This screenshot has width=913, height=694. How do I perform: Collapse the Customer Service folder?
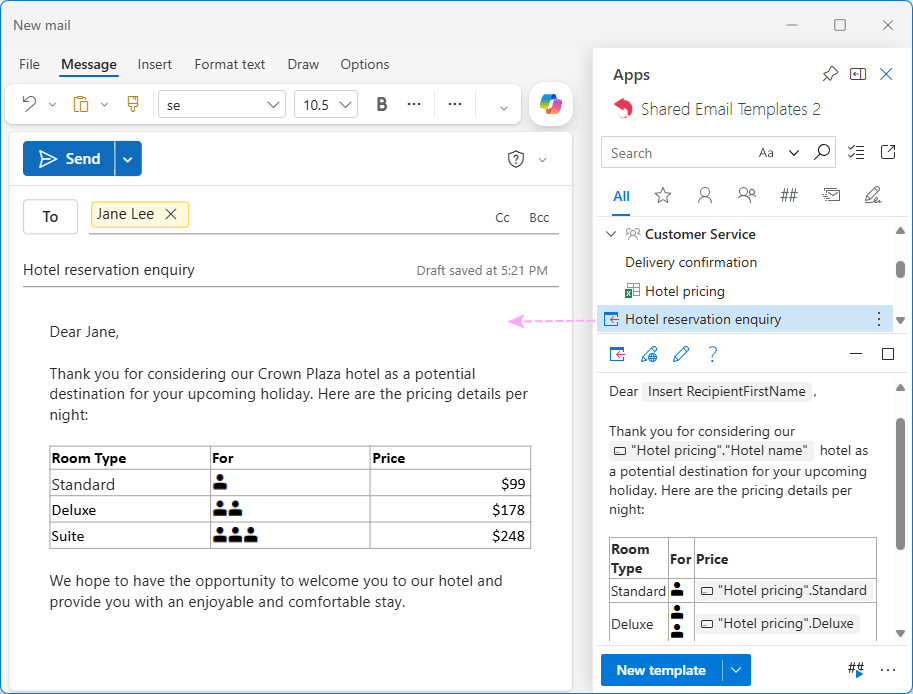pos(611,234)
